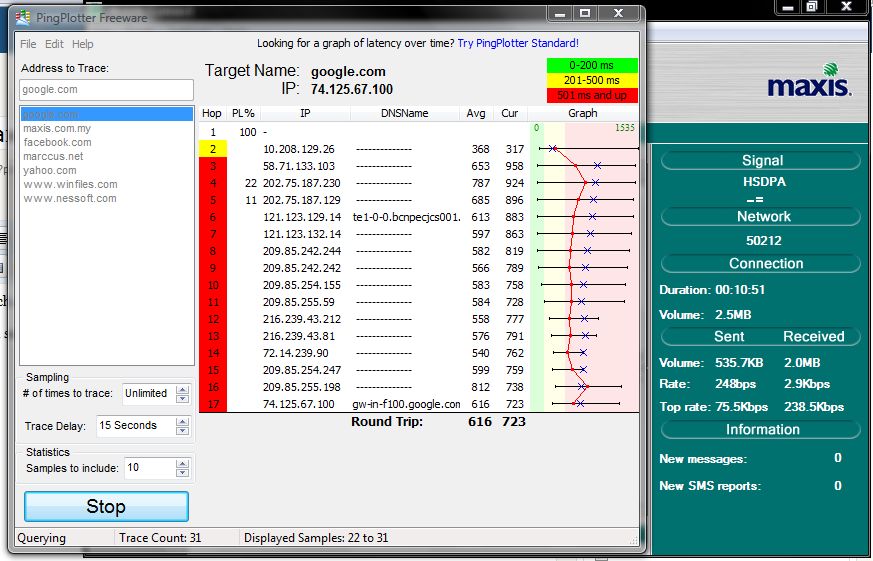This screenshot has height=561, width=873.
Task: Select maxis.com.my in the address list
Action: click(57, 129)
